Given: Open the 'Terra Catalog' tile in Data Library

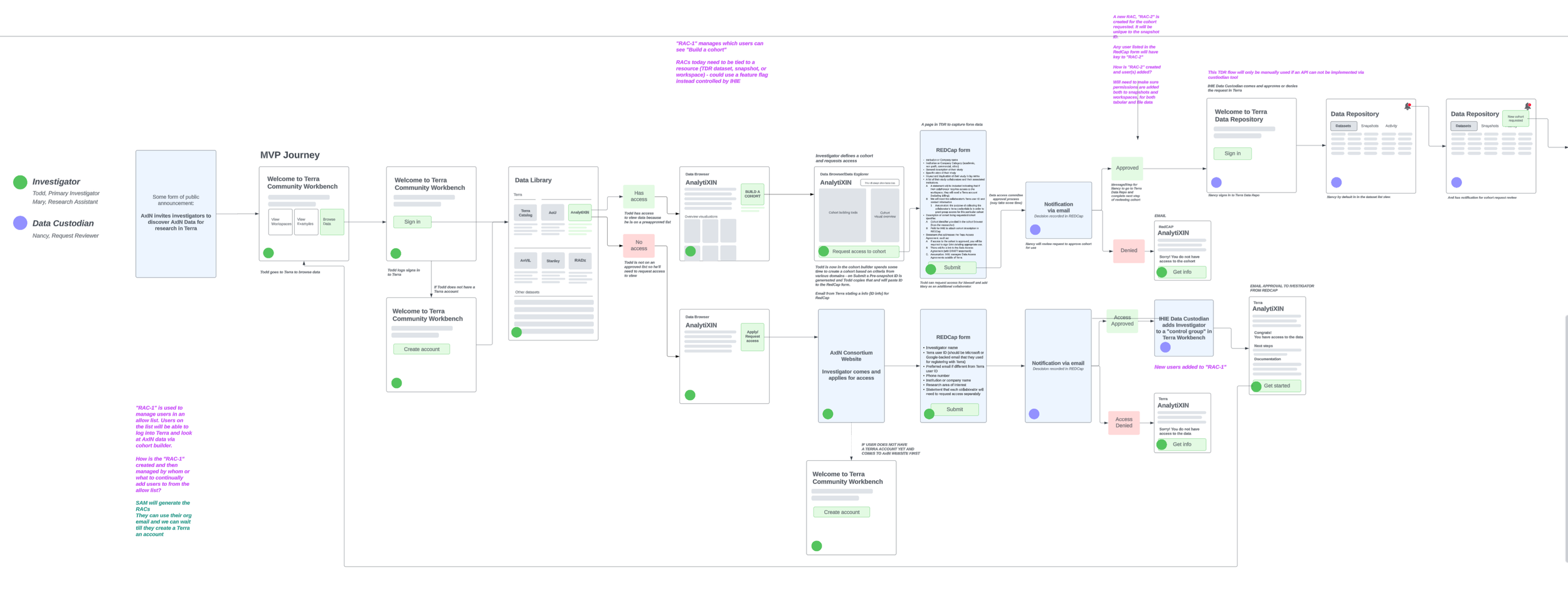Looking at the screenshot, I should click(526, 213).
